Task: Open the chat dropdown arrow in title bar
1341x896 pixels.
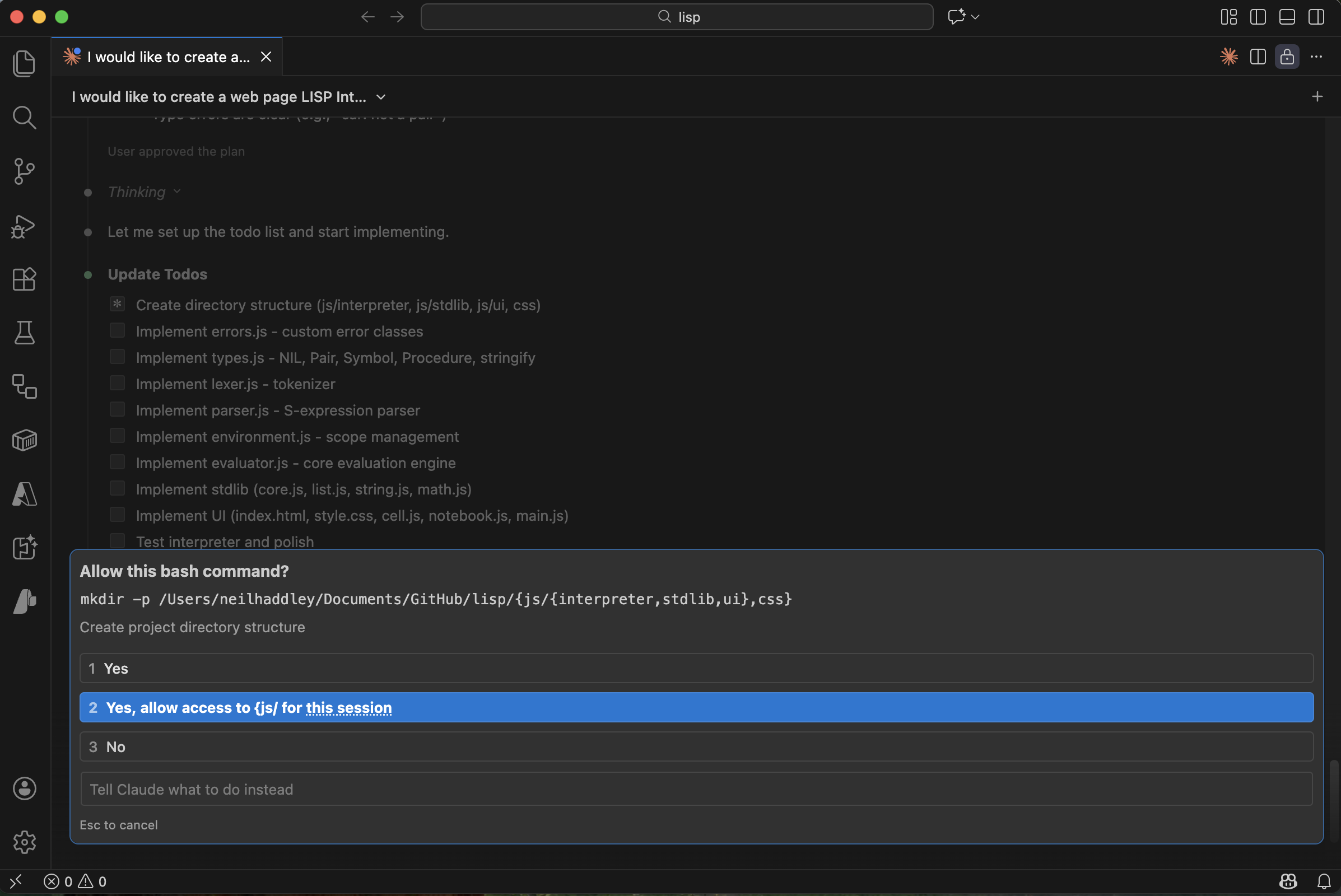Action: click(975, 17)
